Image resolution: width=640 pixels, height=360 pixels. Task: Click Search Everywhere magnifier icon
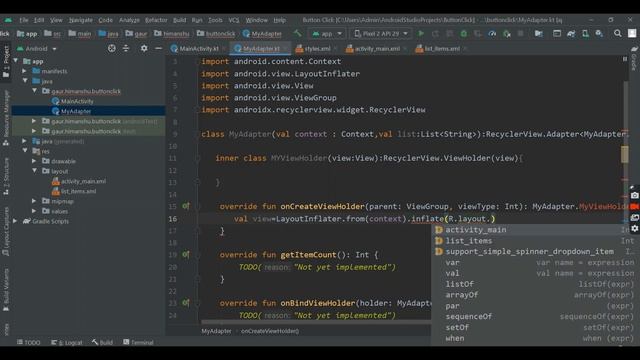(618, 33)
